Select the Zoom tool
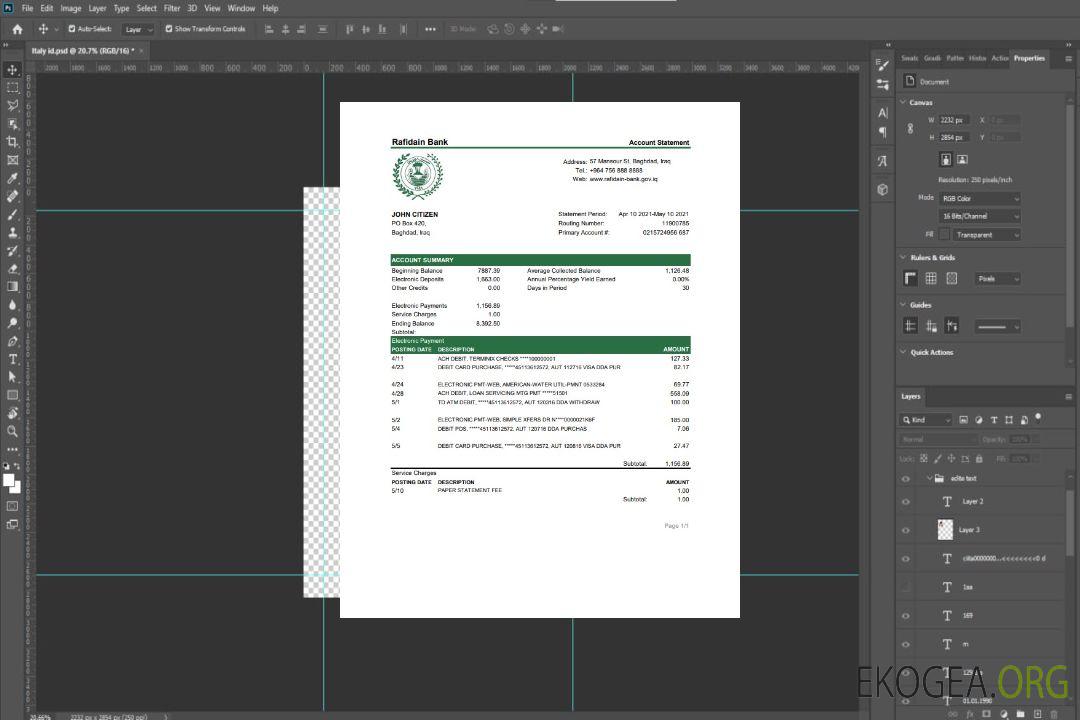 point(12,431)
